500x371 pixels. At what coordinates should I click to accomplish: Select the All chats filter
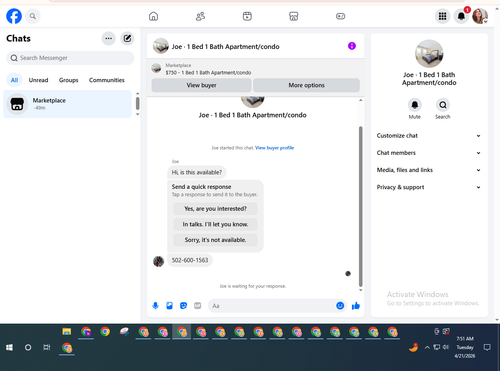pyautogui.click(x=14, y=80)
